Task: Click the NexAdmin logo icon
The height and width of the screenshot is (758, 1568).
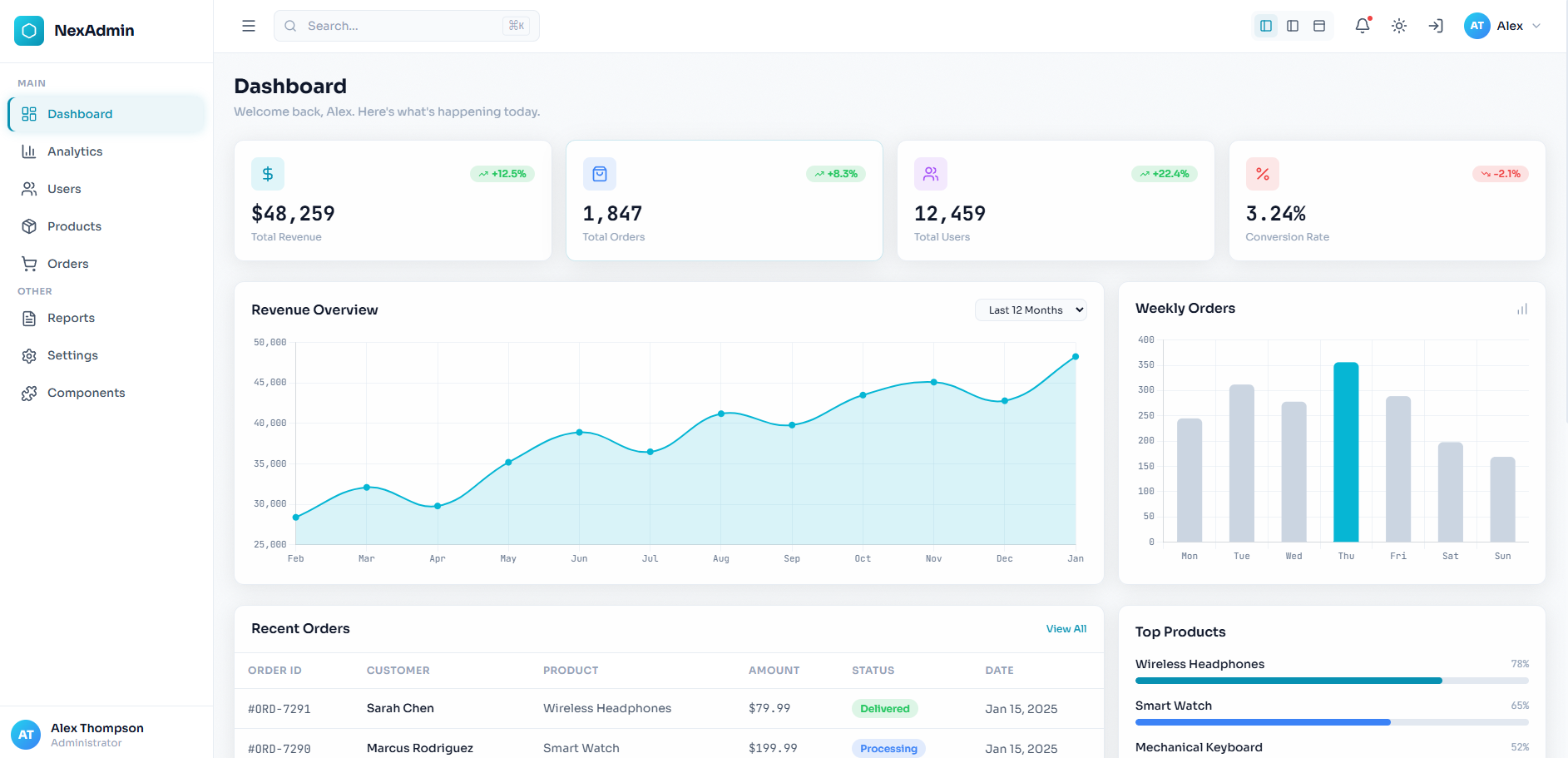Action: coord(29,31)
